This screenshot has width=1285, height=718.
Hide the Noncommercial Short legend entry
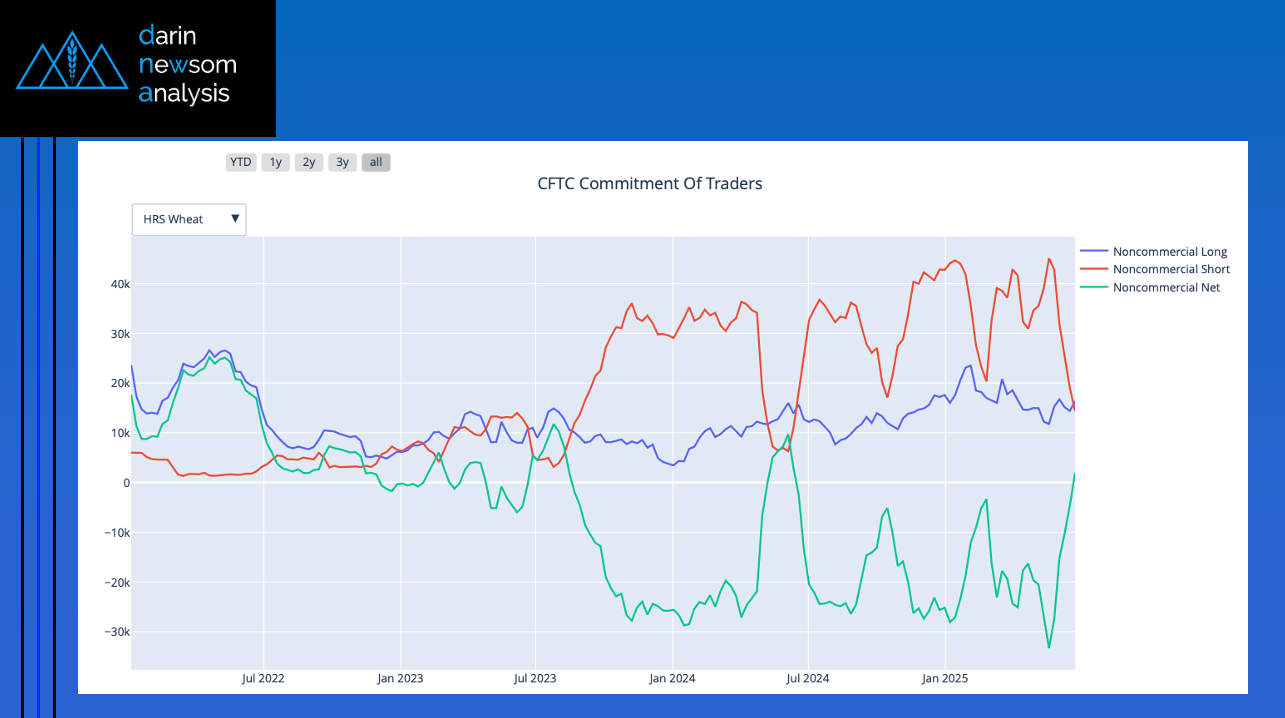click(1171, 269)
